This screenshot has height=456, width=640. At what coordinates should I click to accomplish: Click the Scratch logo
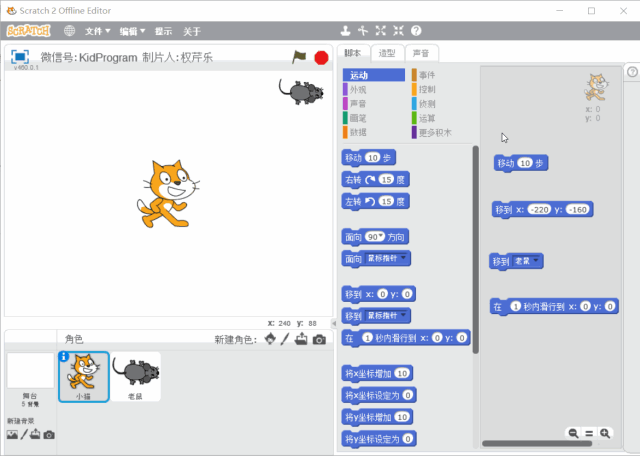[x=29, y=31]
